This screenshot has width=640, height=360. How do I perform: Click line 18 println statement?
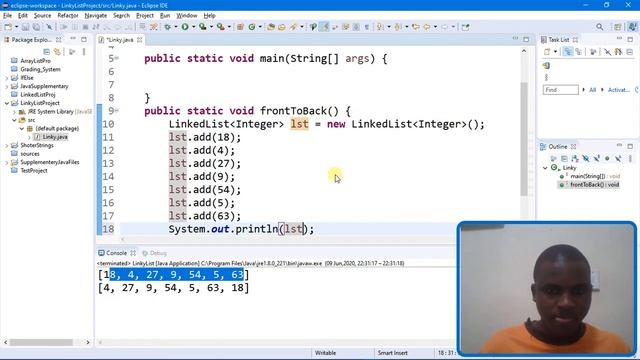pyautogui.click(x=241, y=229)
